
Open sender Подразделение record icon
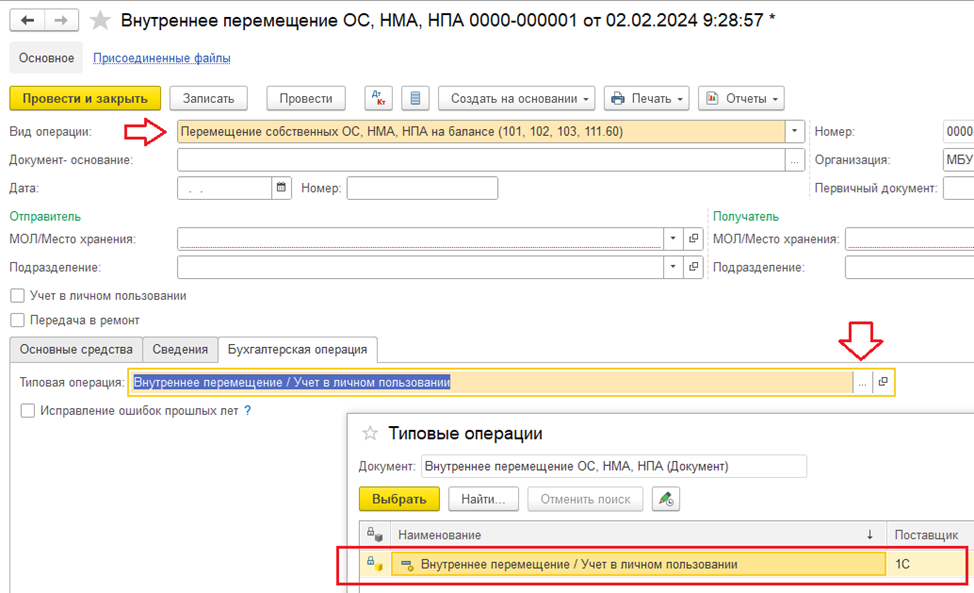[x=693, y=267]
